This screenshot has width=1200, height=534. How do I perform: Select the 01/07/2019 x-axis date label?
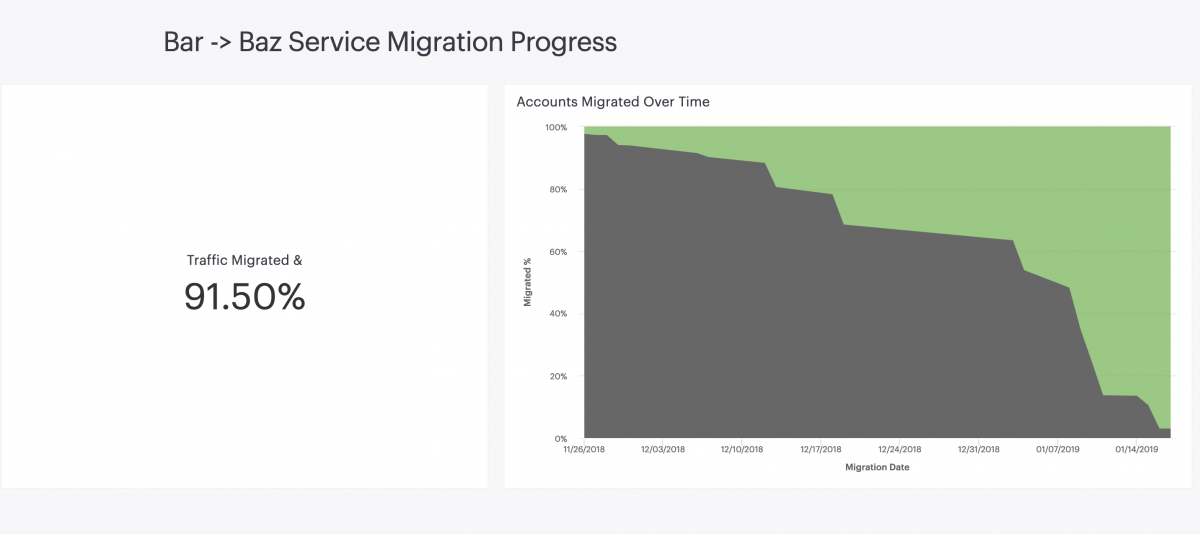click(1057, 450)
